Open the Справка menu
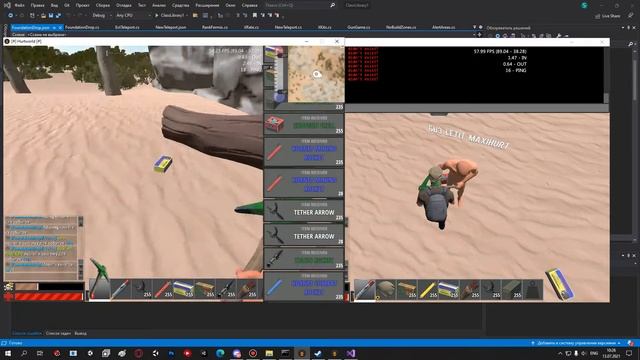Viewport: 640px width, 360px height. pyautogui.click(x=249, y=5)
